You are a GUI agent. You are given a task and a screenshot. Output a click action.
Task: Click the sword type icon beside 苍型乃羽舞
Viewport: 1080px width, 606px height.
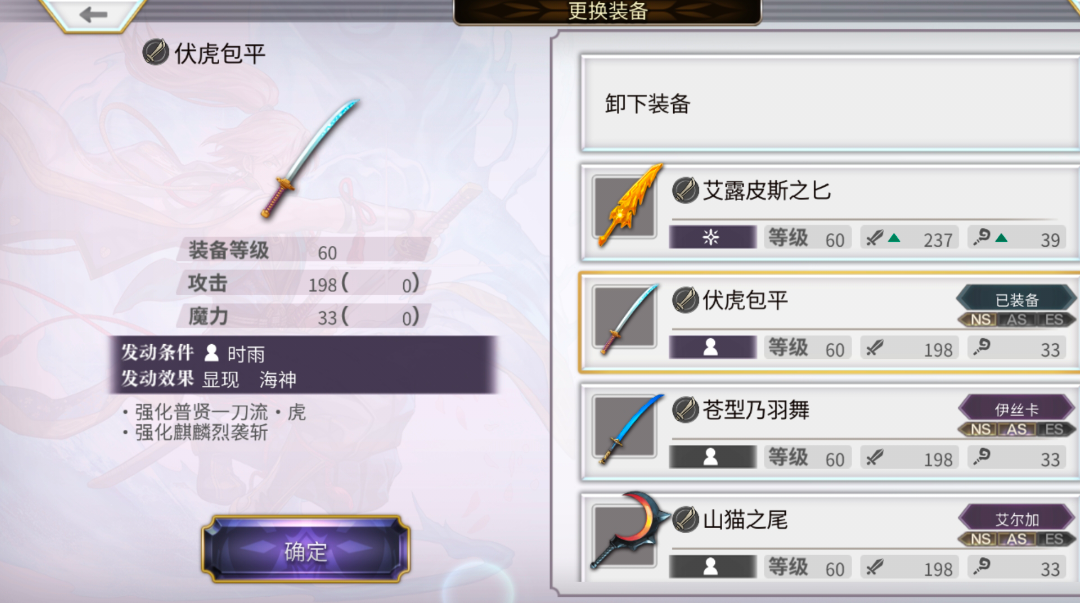pyautogui.click(x=685, y=410)
